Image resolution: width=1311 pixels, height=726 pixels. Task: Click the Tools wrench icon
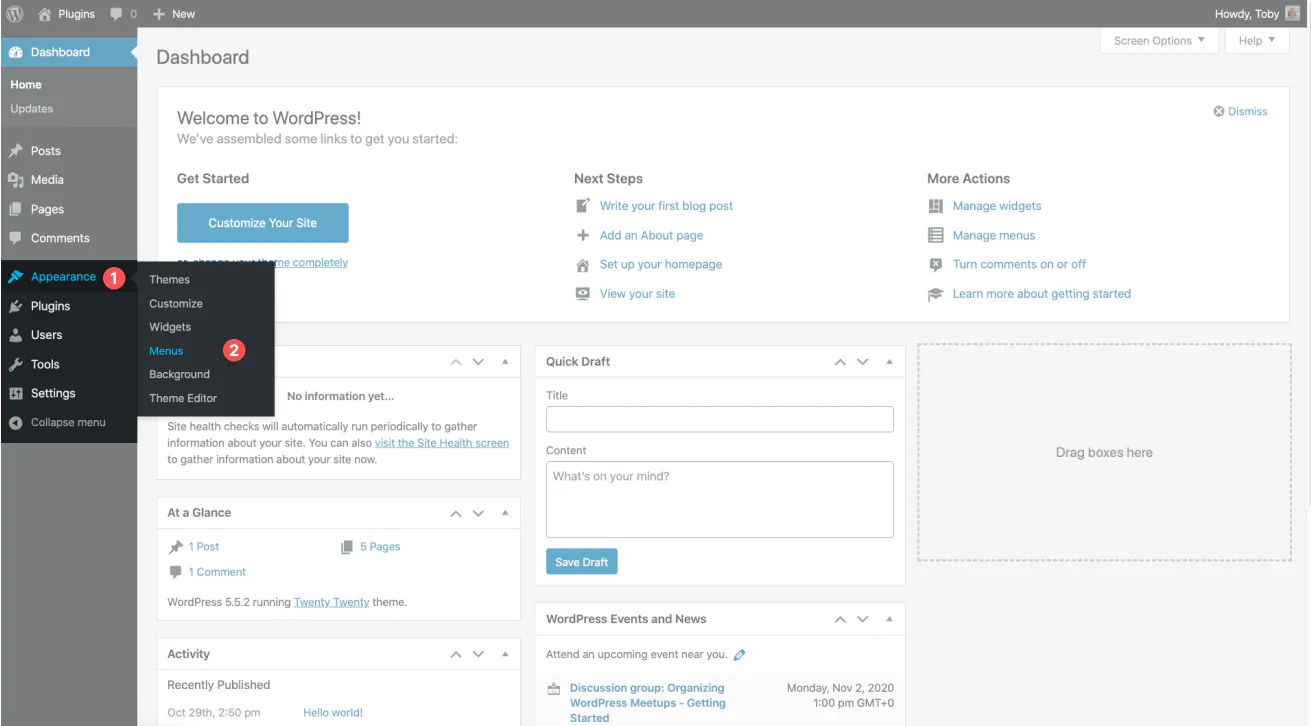[16, 364]
